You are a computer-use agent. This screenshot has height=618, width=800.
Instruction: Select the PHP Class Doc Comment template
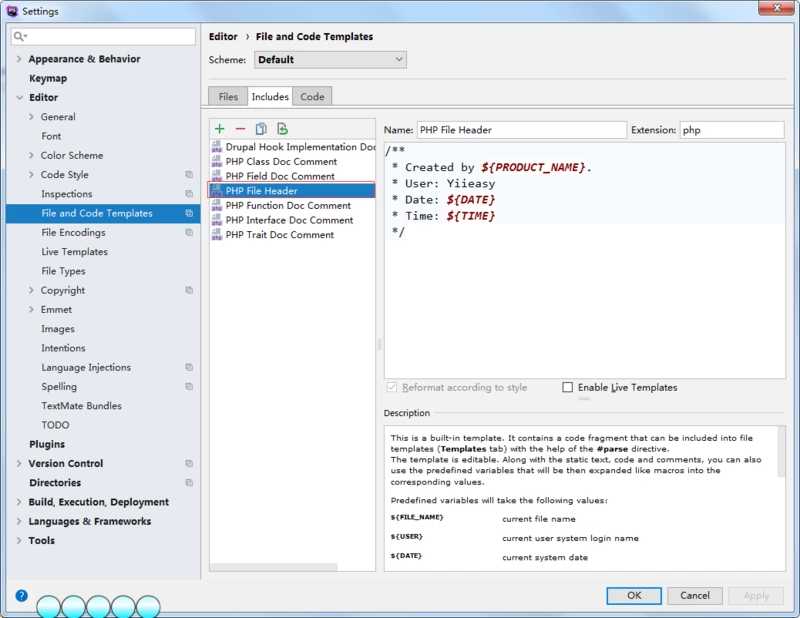tap(292, 162)
